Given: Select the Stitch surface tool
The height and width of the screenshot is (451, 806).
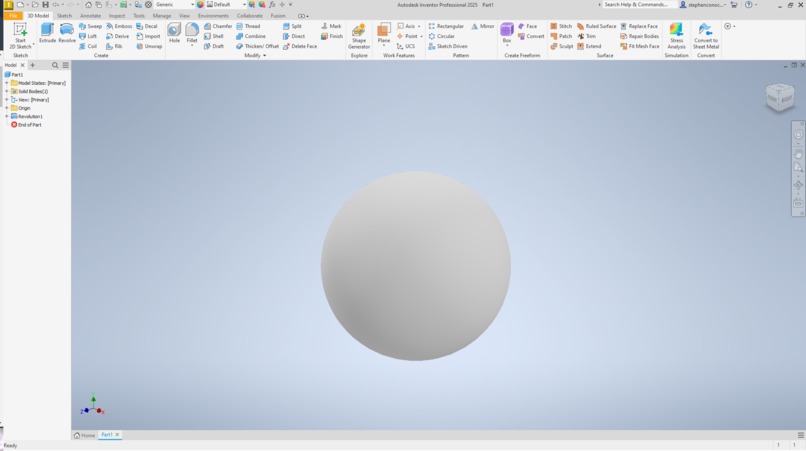Looking at the screenshot, I should 561,26.
